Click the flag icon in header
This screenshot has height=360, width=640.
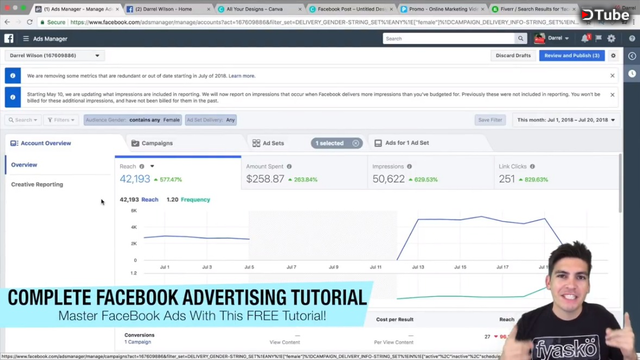pyautogui.click(x=598, y=38)
